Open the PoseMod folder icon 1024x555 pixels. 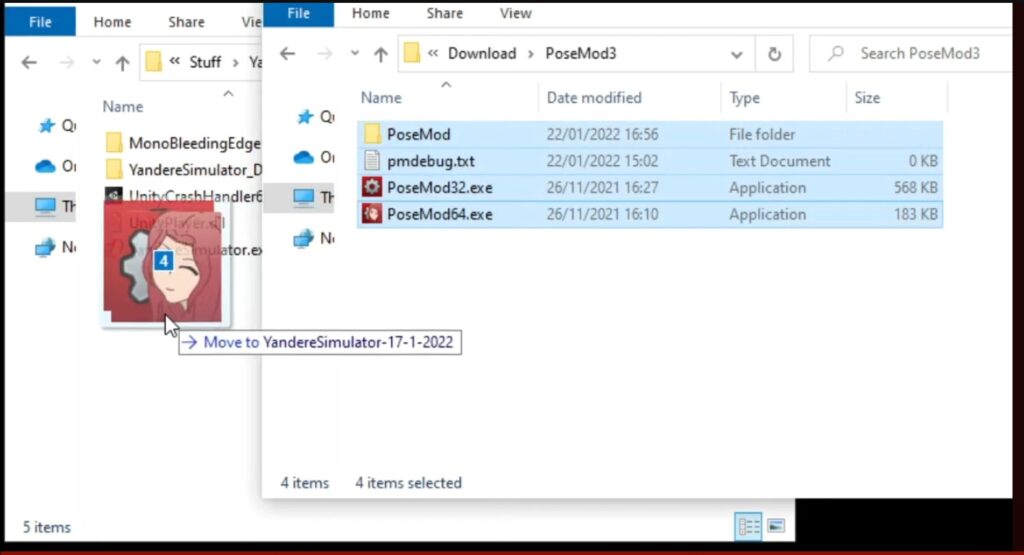(x=372, y=134)
